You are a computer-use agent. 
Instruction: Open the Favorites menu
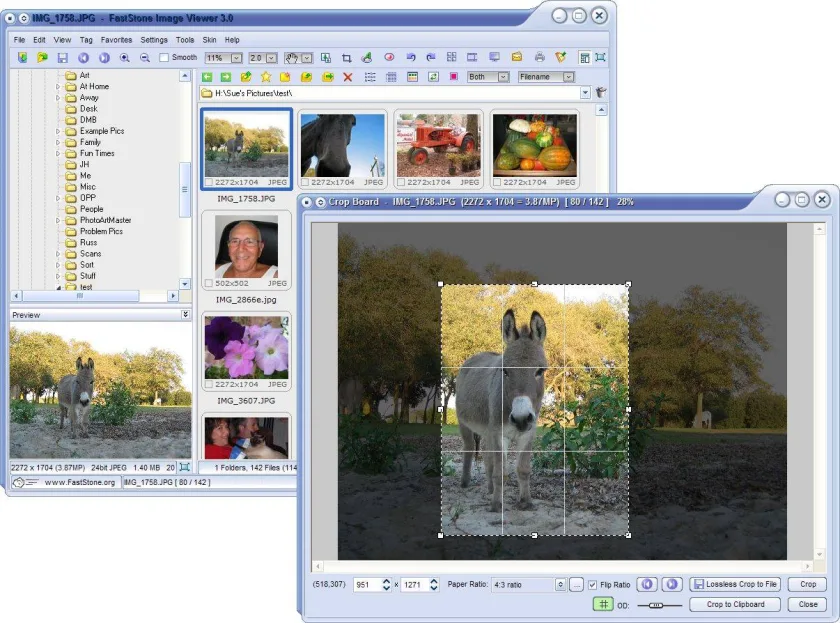(x=116, y=40)
